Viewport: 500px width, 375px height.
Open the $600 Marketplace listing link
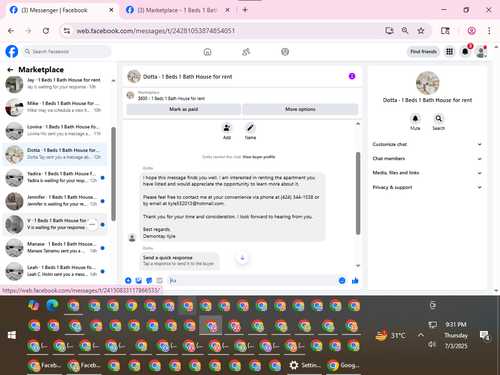tap(171, 98)
